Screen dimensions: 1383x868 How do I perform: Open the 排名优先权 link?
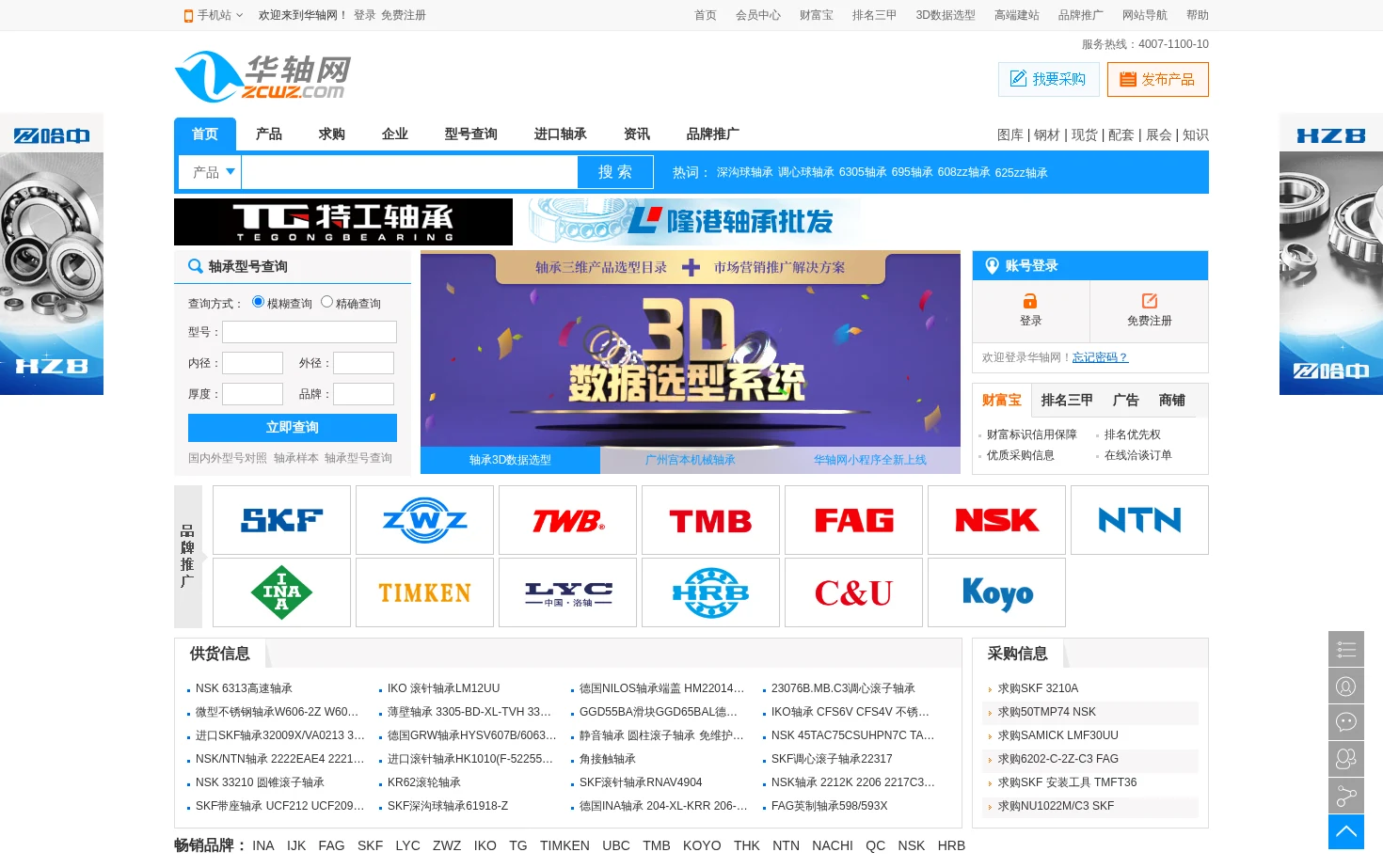1132,434
